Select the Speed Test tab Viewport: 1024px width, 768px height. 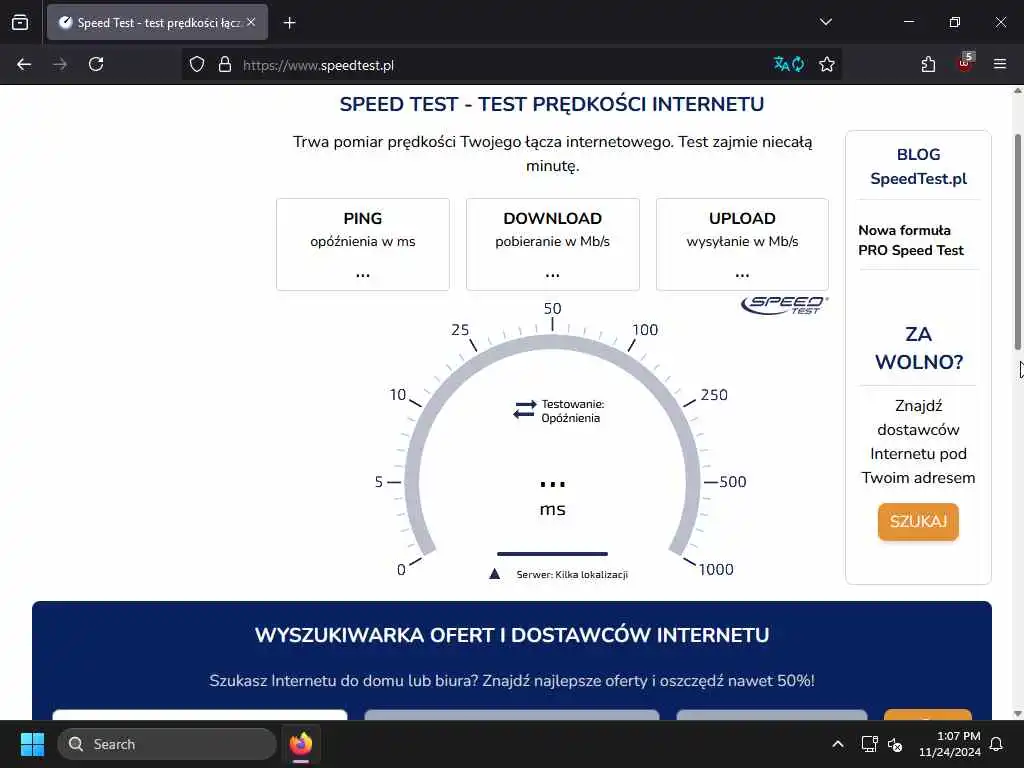click(157, 22)
